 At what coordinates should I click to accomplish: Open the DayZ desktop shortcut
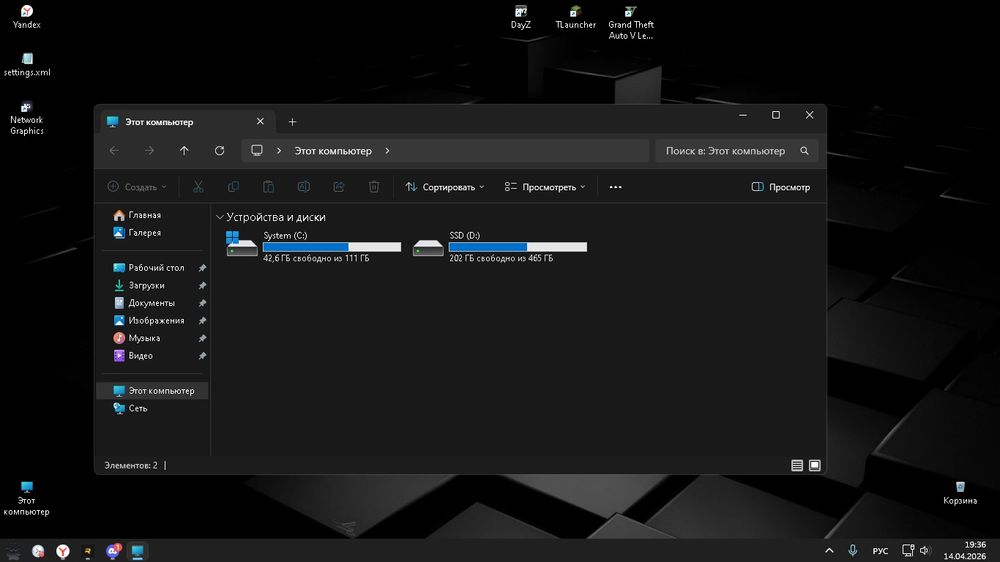pos(520,17)
